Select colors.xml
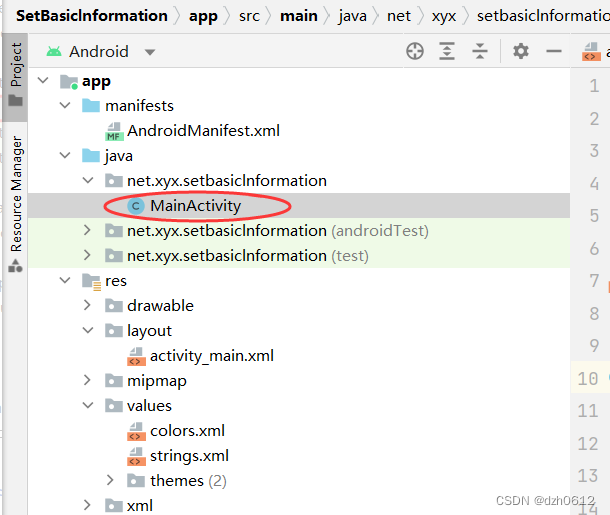610x515 pixels. 188,431
